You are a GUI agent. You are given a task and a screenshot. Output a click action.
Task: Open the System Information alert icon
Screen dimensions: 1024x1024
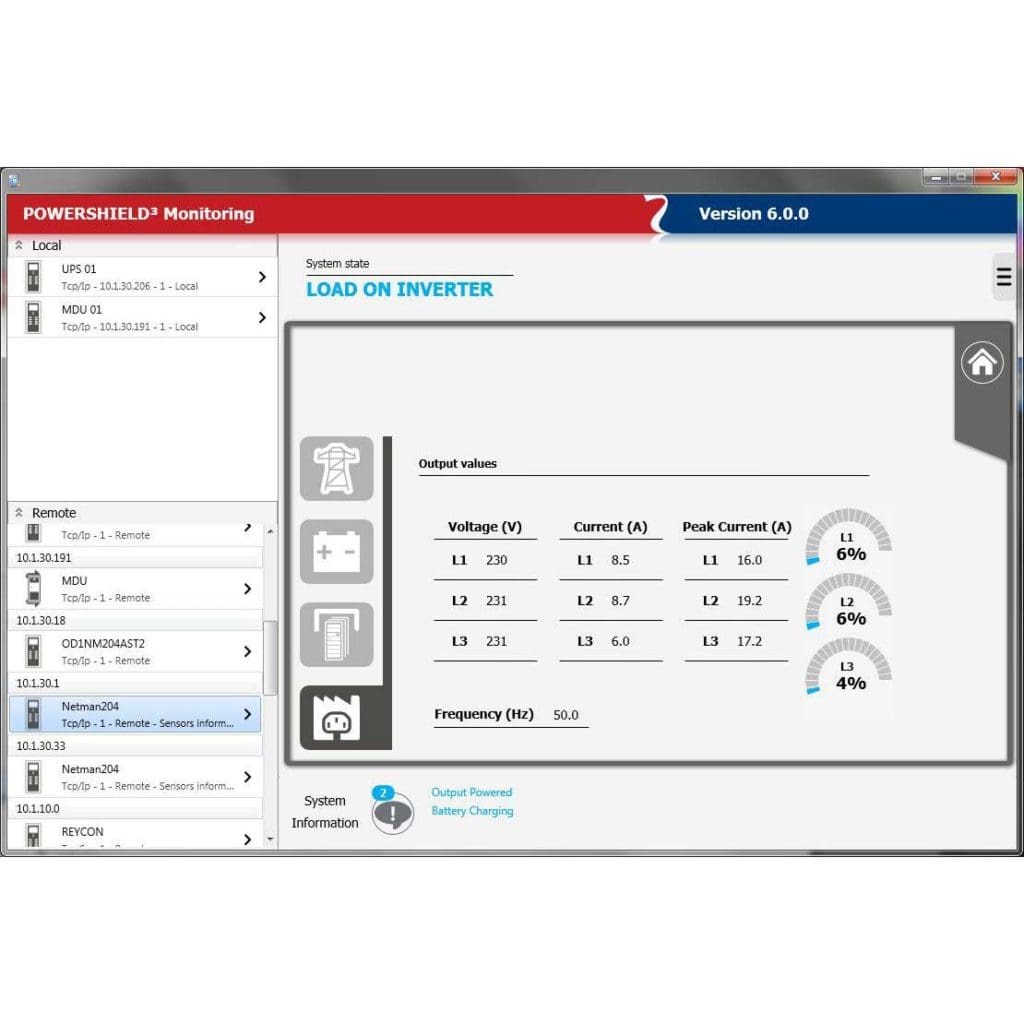392,813
